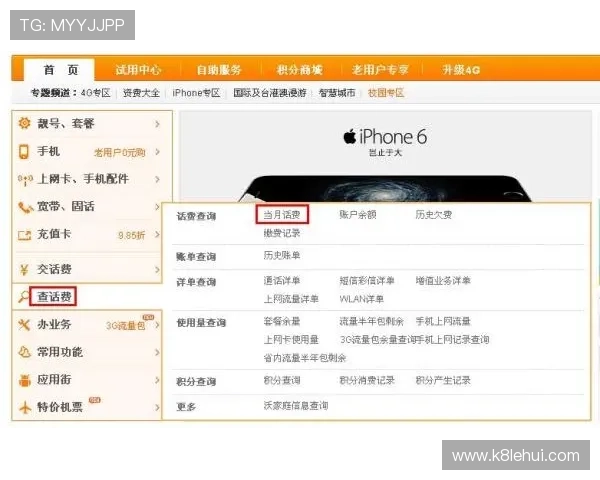Expand the 办业务 submenu arrow
Screen dimensions: 600x480
[x=157, y=325]
